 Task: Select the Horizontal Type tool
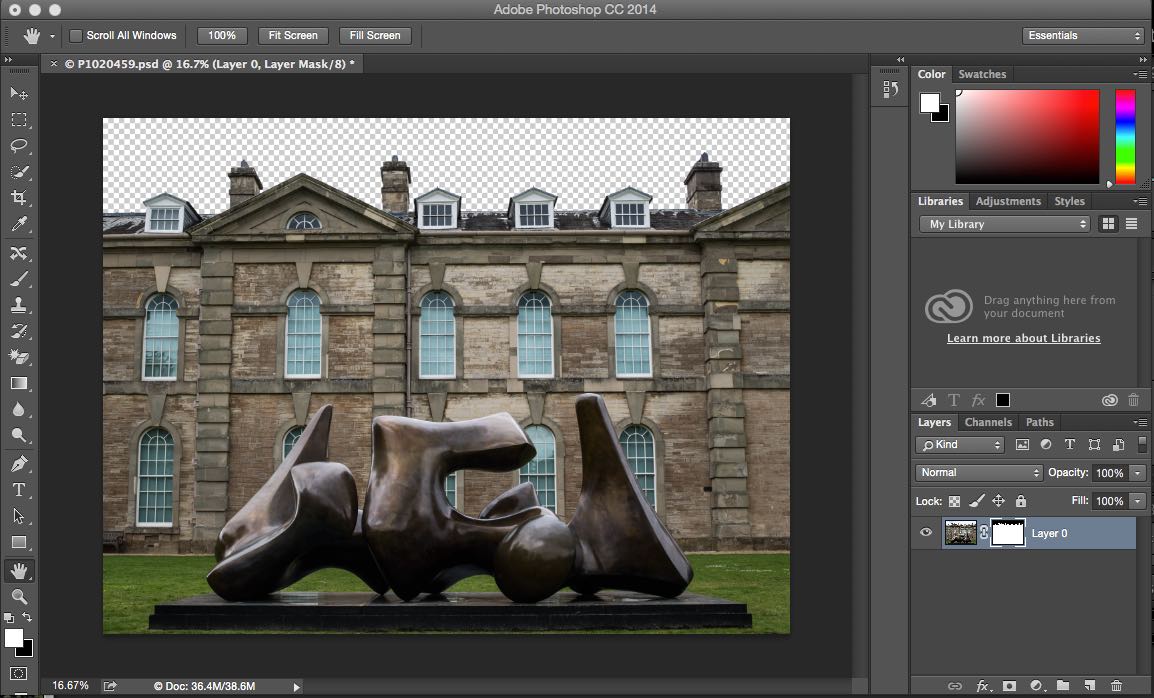pyautogui.click(x=19, y=490)
